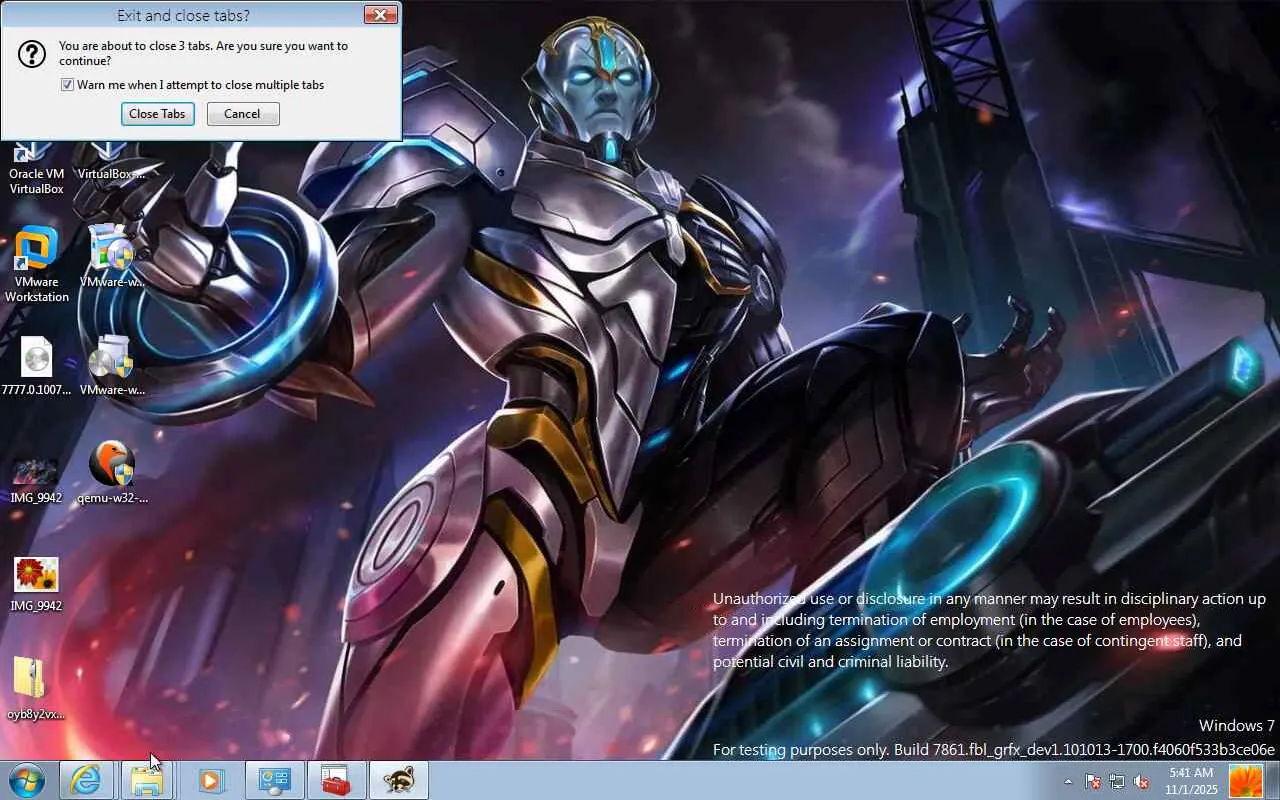Viewport: 1280px width, 800px height.
Task: Uncheck "Warn me when I attempt to close multiple tabs"
Action: pyautogui.click(x=67, y=85)
